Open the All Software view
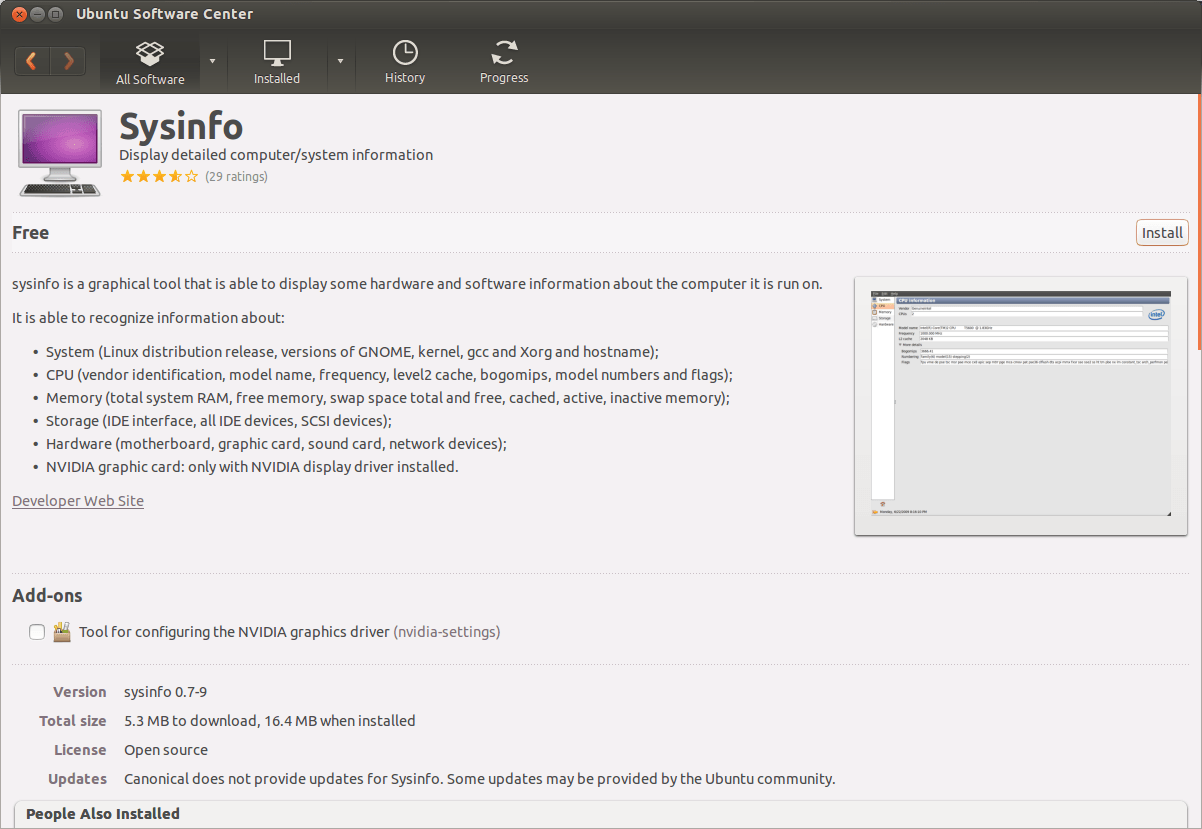 tap(150, 62)
